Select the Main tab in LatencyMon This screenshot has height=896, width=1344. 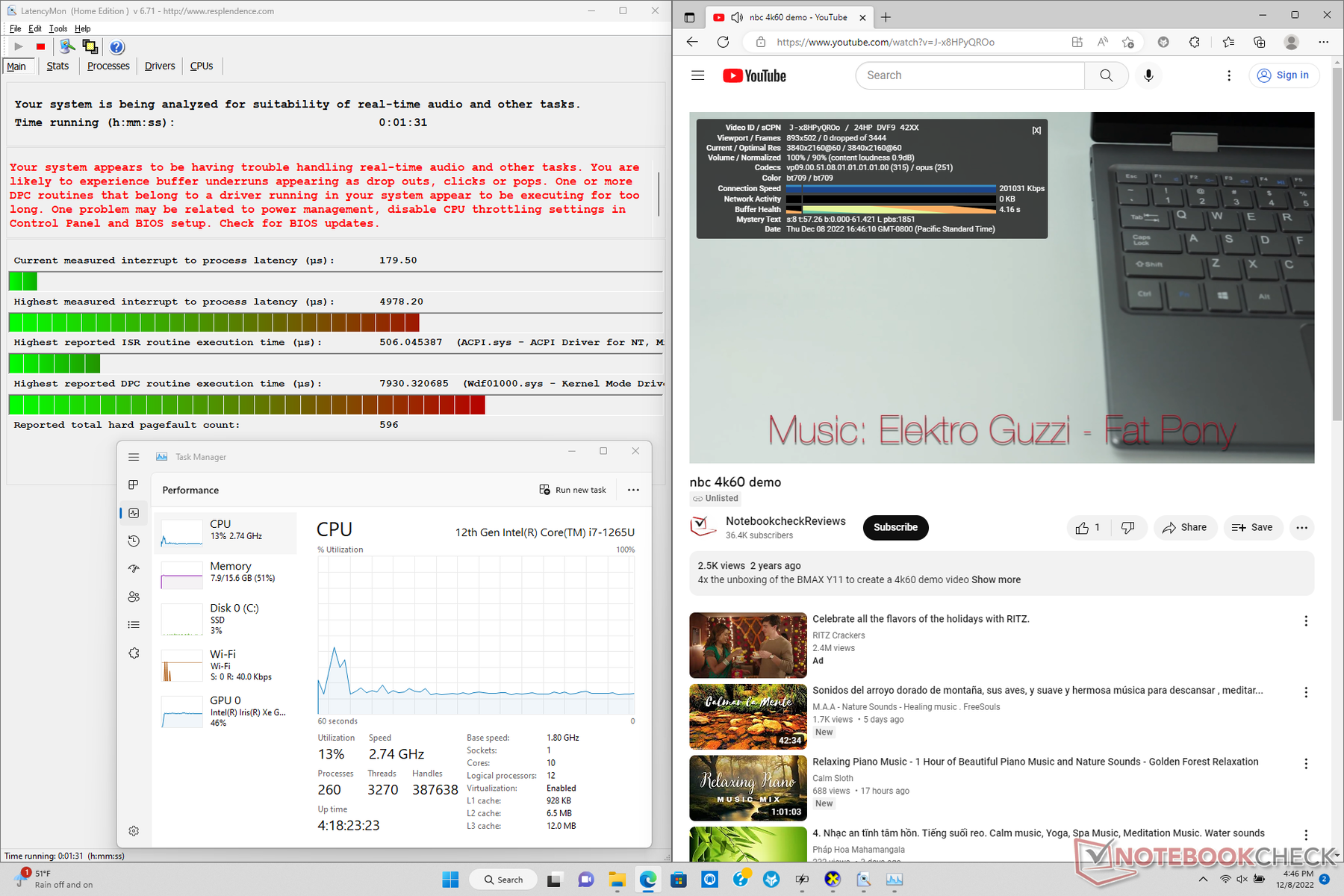16,66
